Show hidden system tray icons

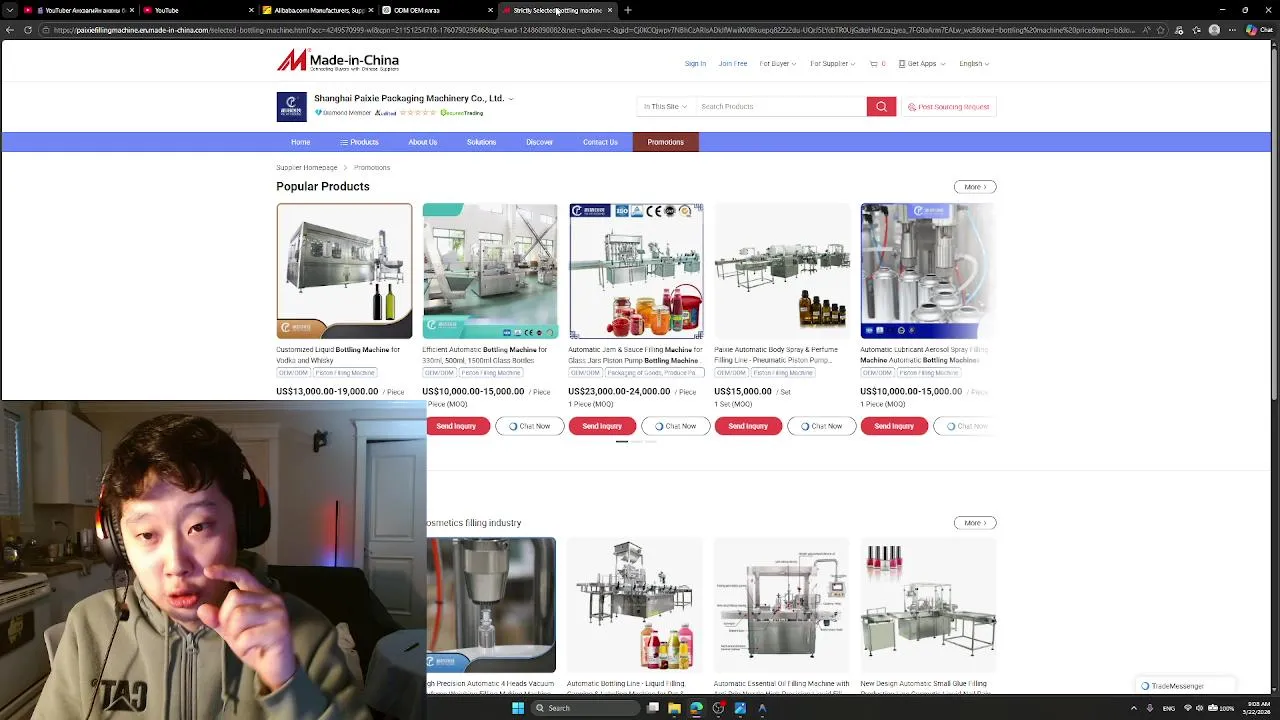coord(1134,708)
